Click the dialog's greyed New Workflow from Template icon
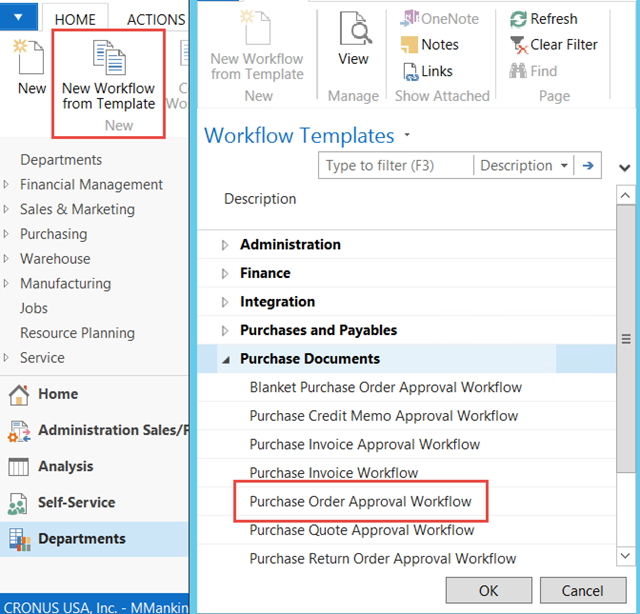The image size is (640, 614). (x=257, y=27)
